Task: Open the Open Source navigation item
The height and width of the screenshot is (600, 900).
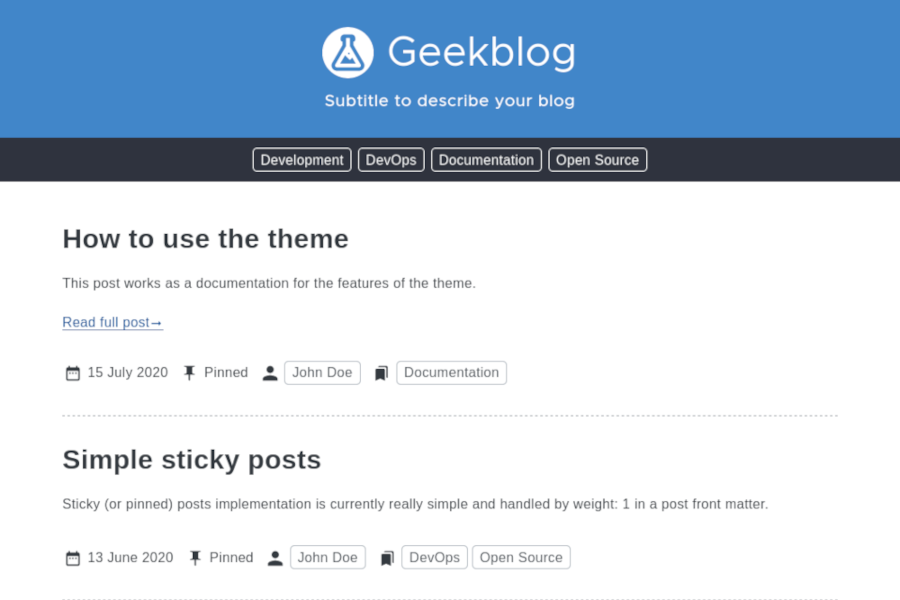Action: (x=597, y=160)
